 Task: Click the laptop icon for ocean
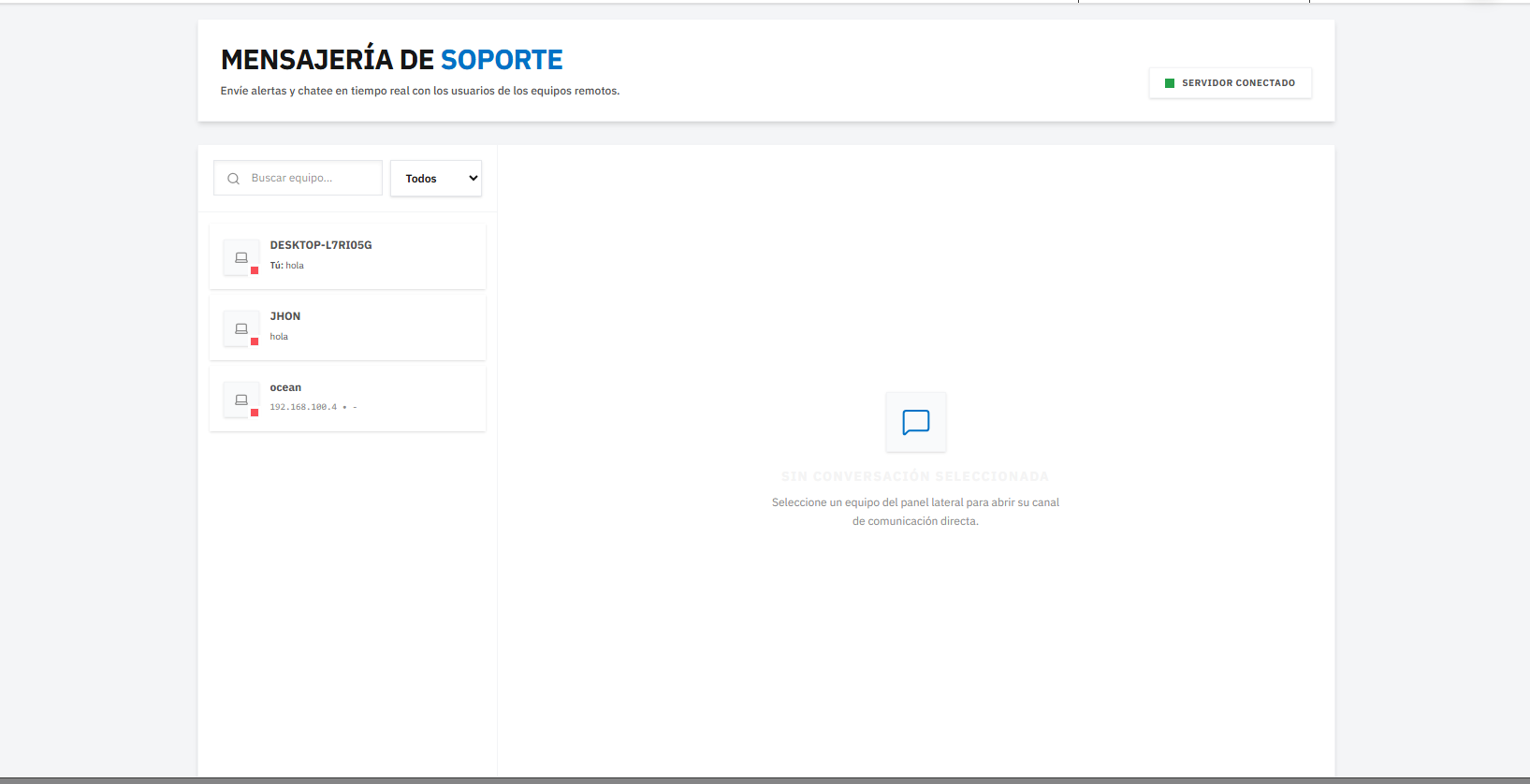click(241, 399)
